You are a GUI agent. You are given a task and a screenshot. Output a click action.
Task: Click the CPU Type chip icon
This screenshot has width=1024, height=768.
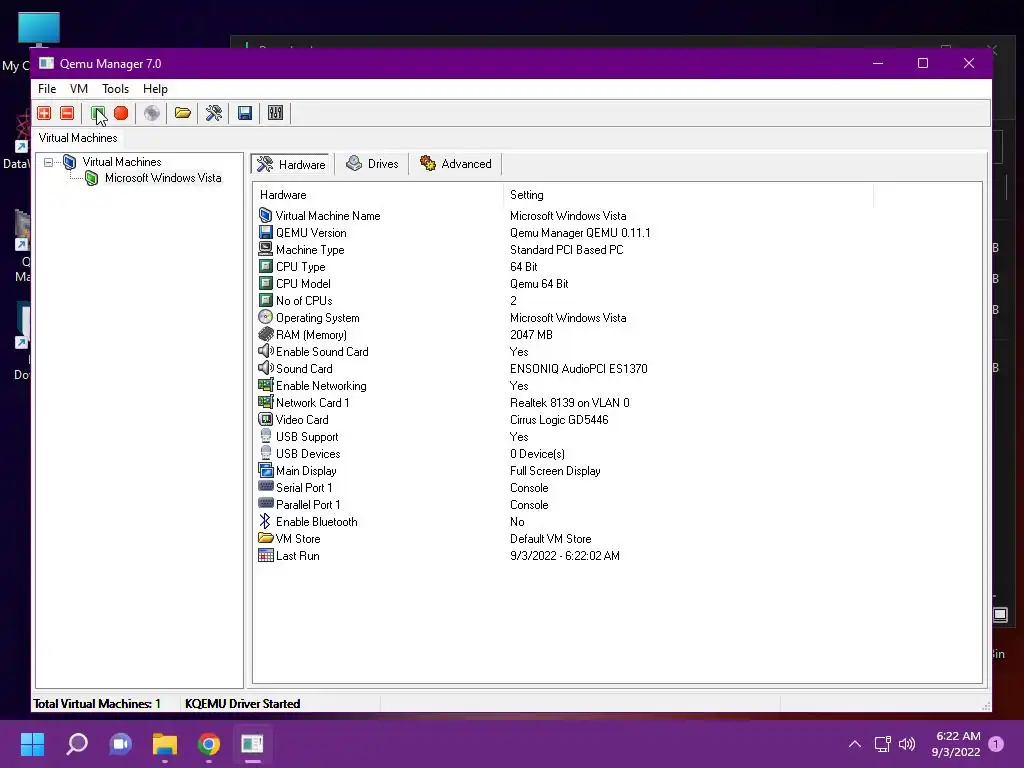265,266
